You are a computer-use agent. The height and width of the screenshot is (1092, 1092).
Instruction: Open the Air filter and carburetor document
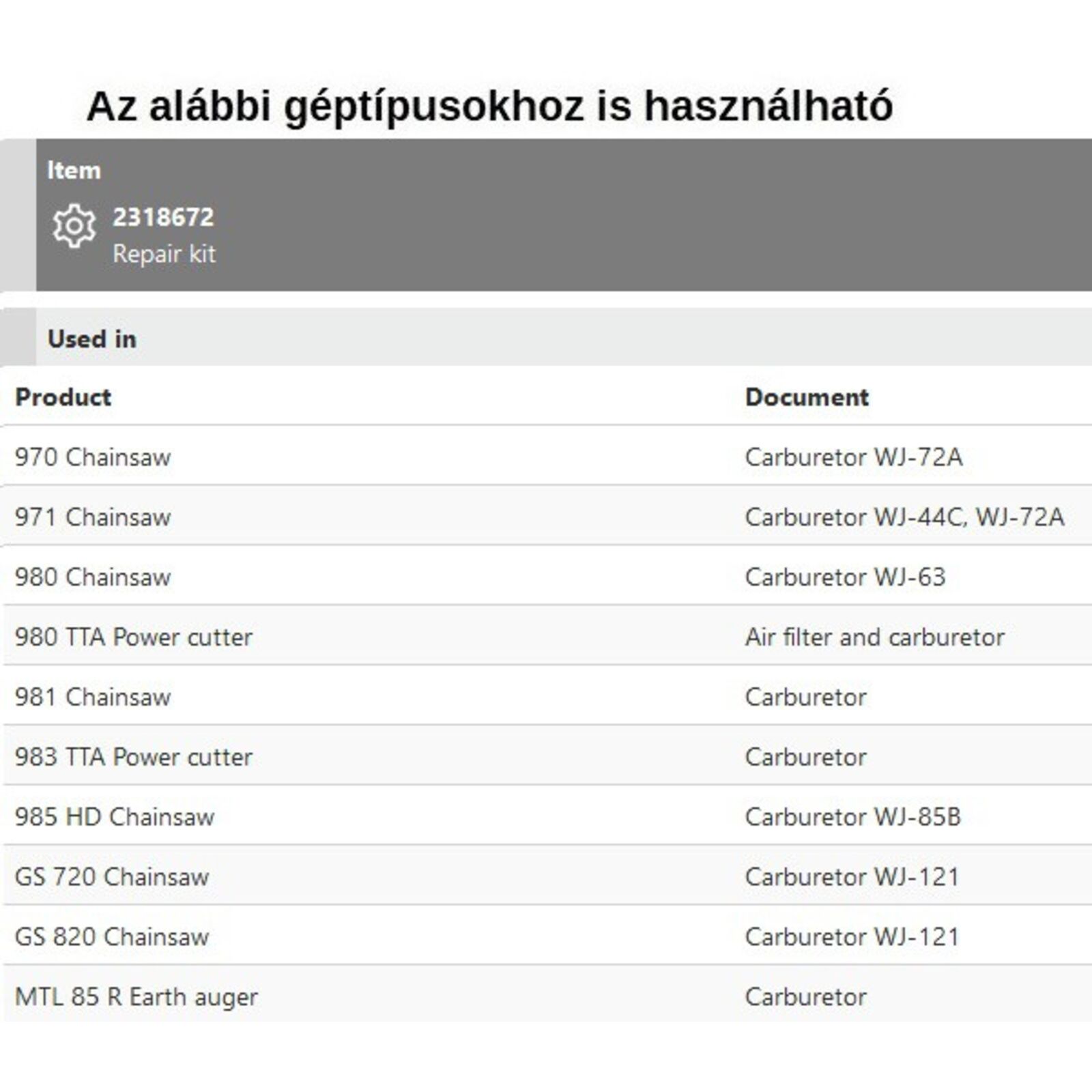click(874, 637)
